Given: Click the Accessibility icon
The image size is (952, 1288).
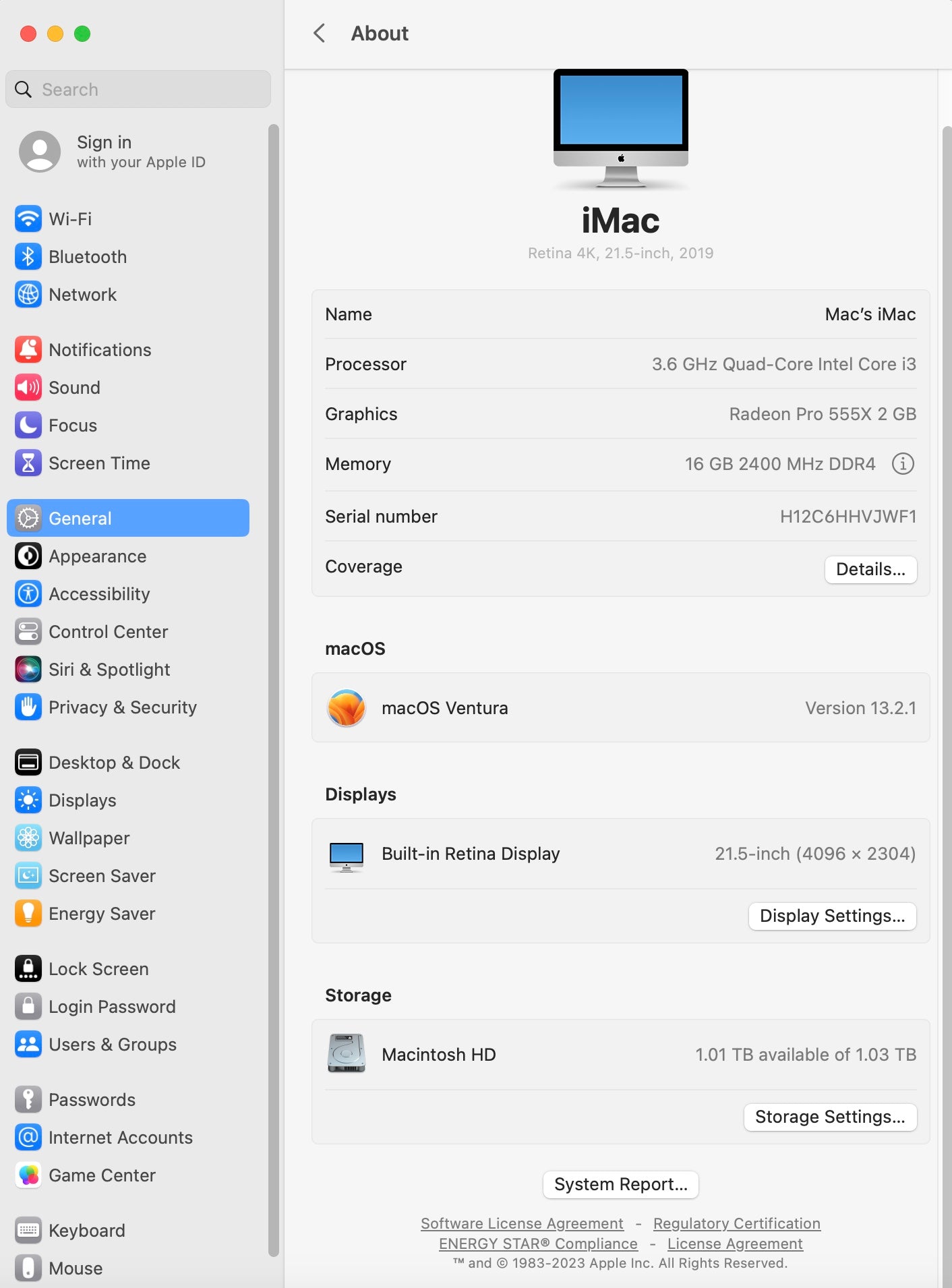Looking at the screenshot, I should tap(28, 593).
